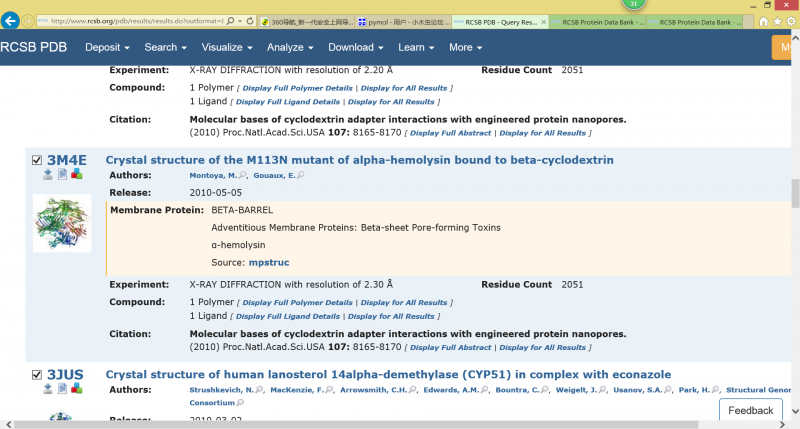Expand the Search dropdown menu
800x429 pixels.
(x=165, y=47)
